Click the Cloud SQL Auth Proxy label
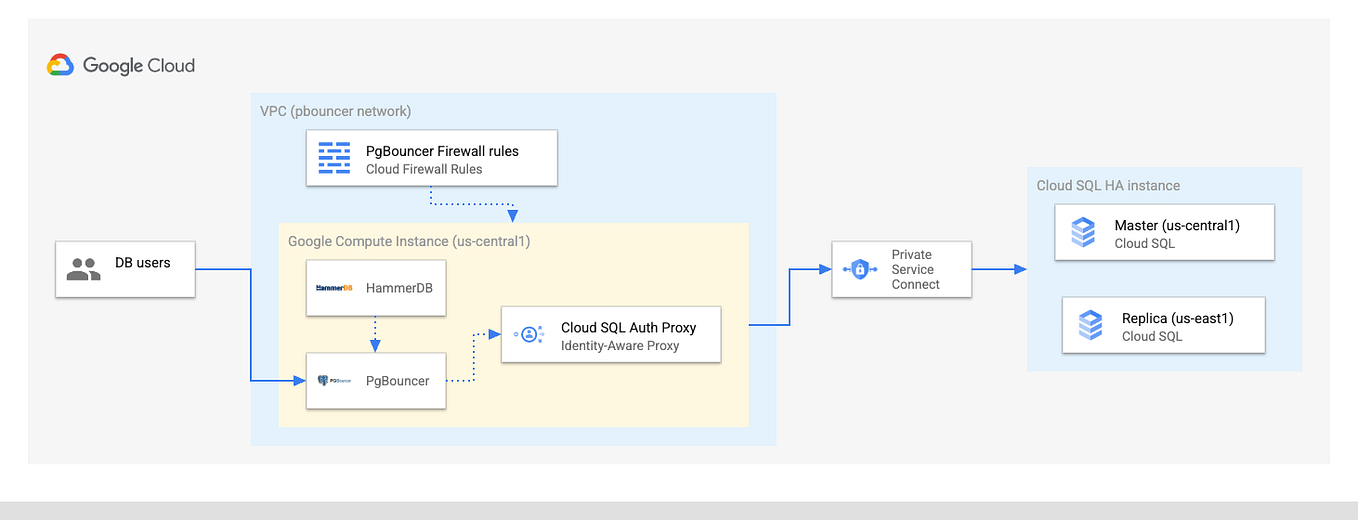Viewport: 1358px width, 520px height. (x=628, y=327)
